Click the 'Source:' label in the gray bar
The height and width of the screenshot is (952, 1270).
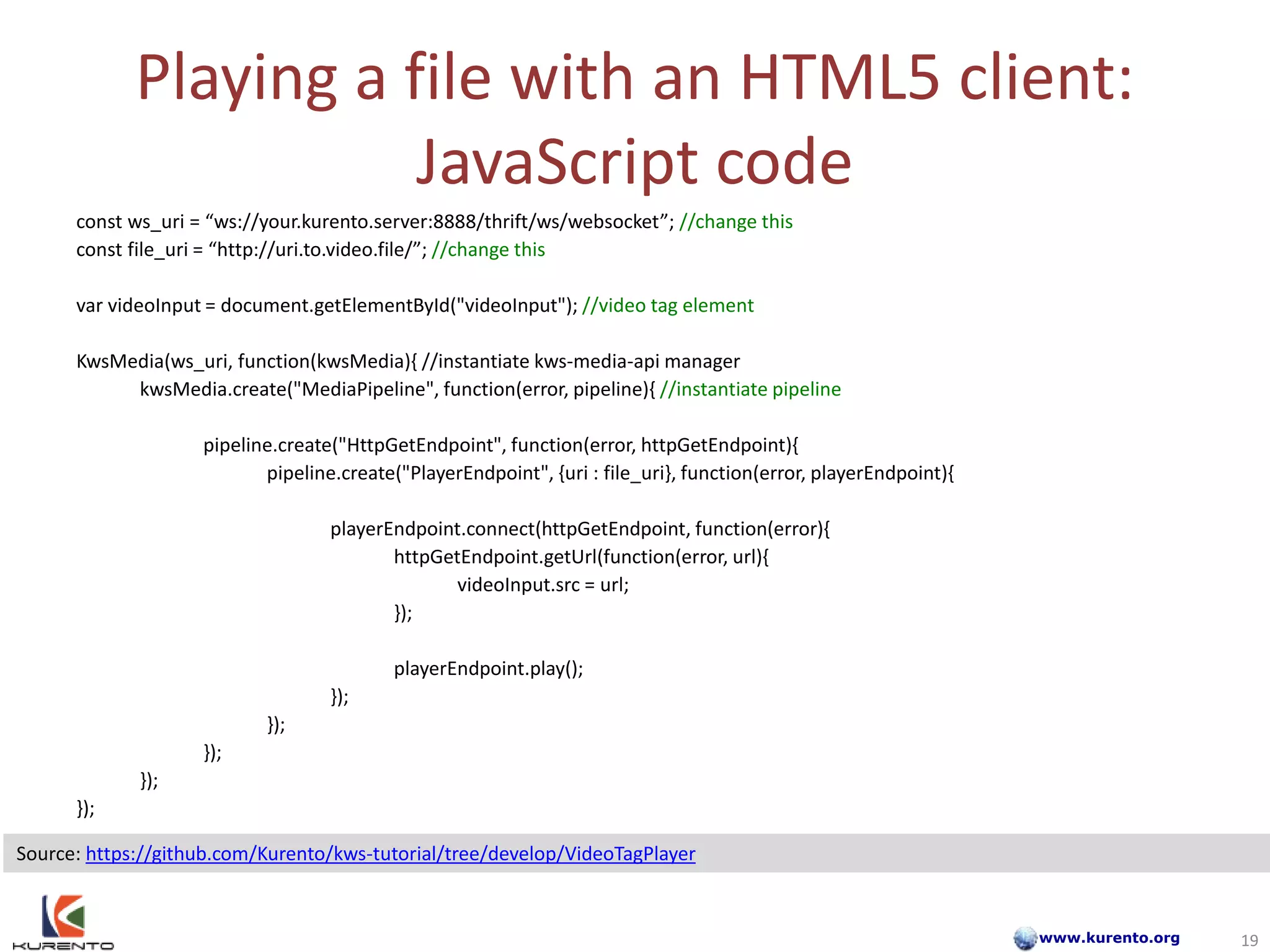coord(48,853)
